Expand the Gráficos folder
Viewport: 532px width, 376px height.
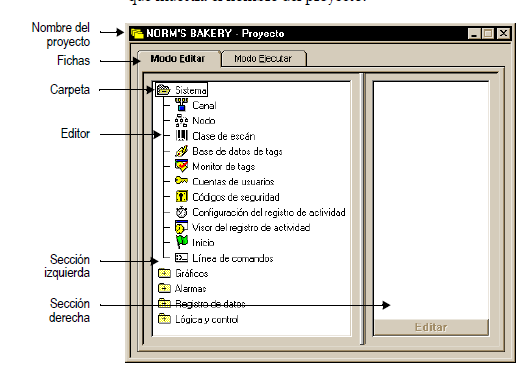pyautogui.click(x=164, y=273)
